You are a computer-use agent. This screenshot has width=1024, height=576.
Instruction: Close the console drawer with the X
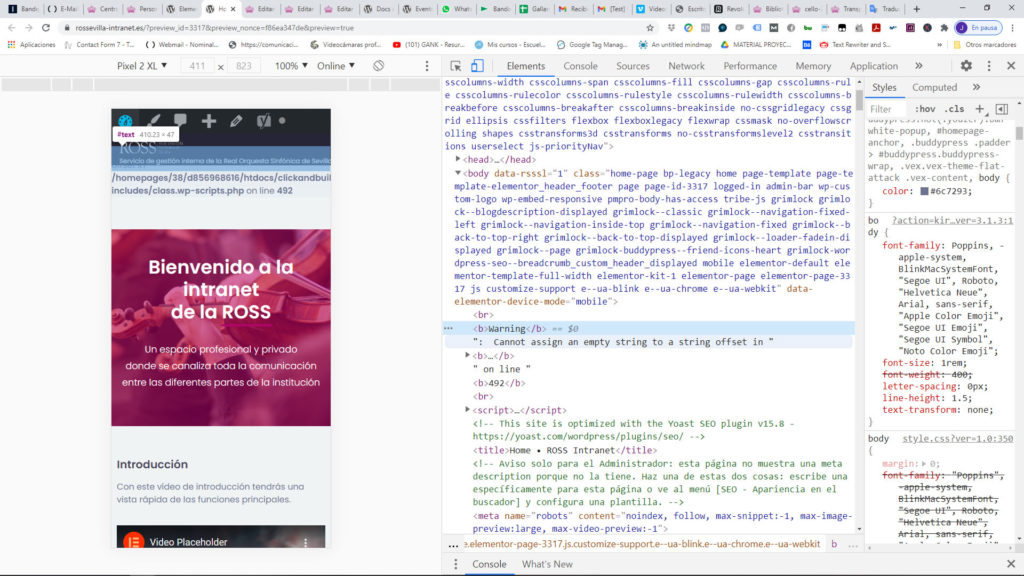(1011, 564)
